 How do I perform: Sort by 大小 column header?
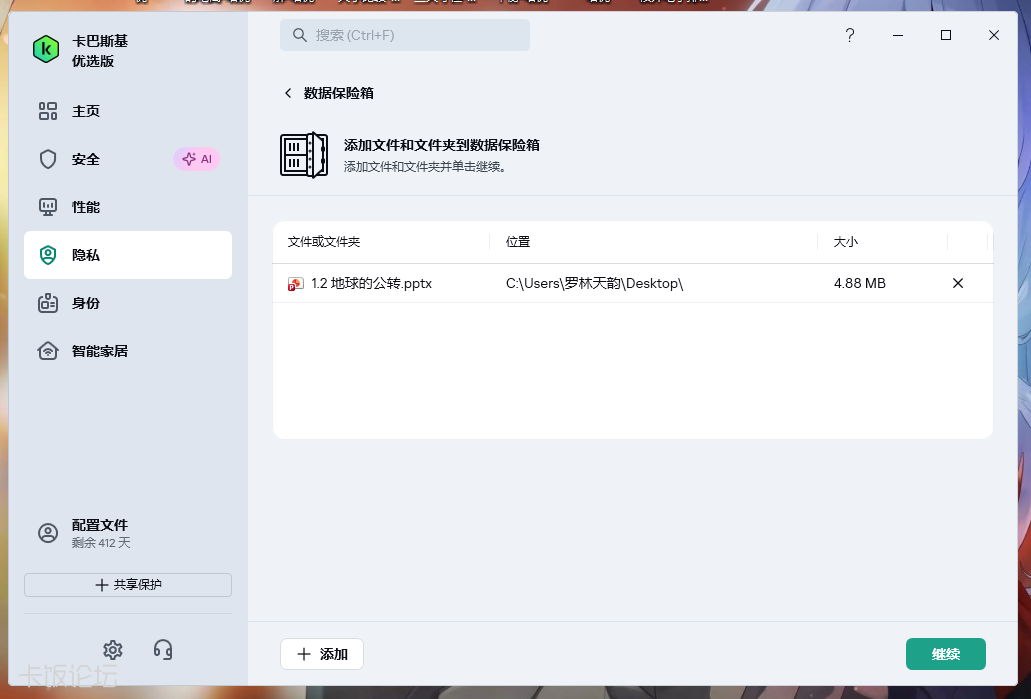pyautogui.click(x=846, y=242)
